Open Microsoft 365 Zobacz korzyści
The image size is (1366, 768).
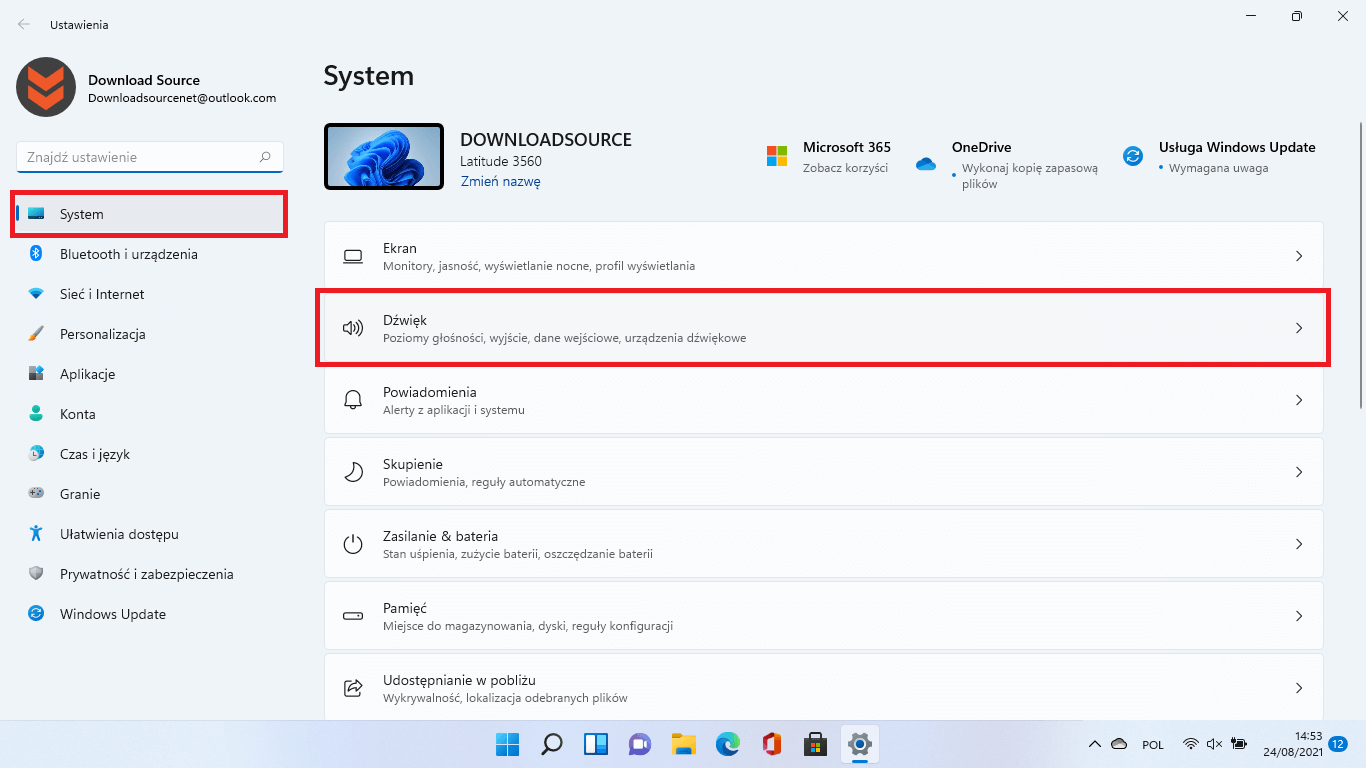click(846, 168)
